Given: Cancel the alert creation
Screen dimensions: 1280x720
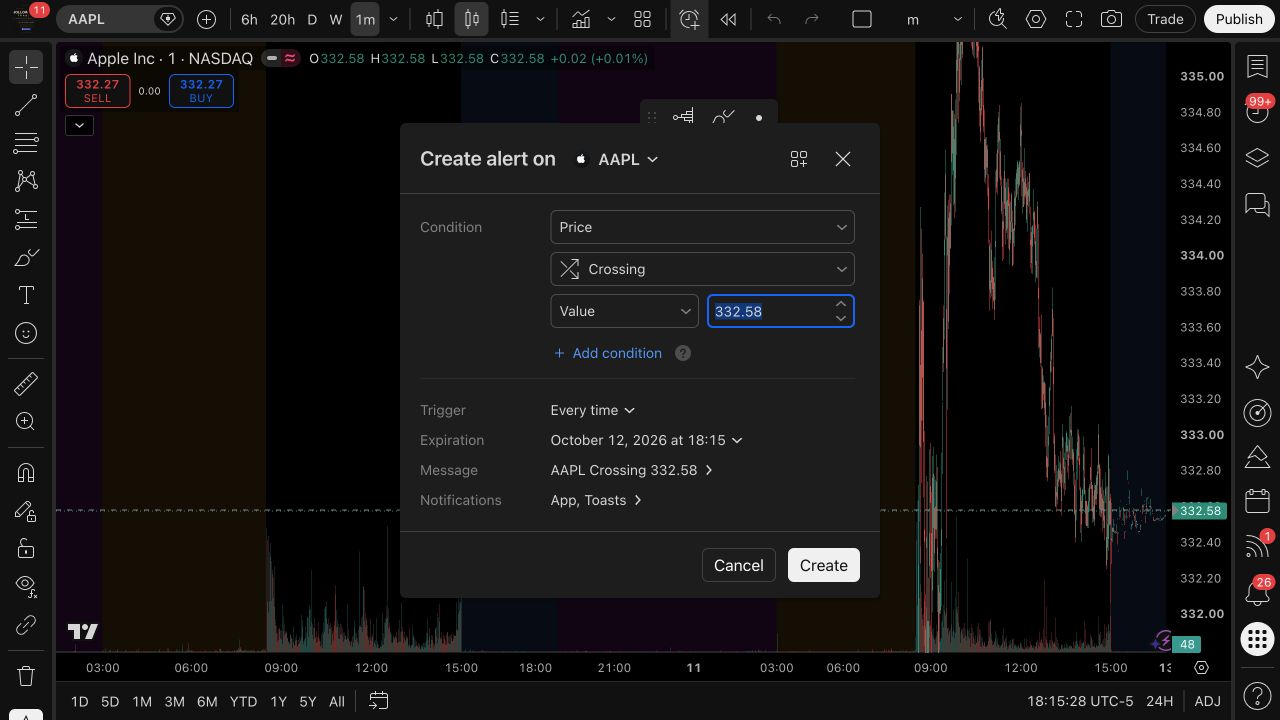Looking at the screenshot, I should pos(739,565).
